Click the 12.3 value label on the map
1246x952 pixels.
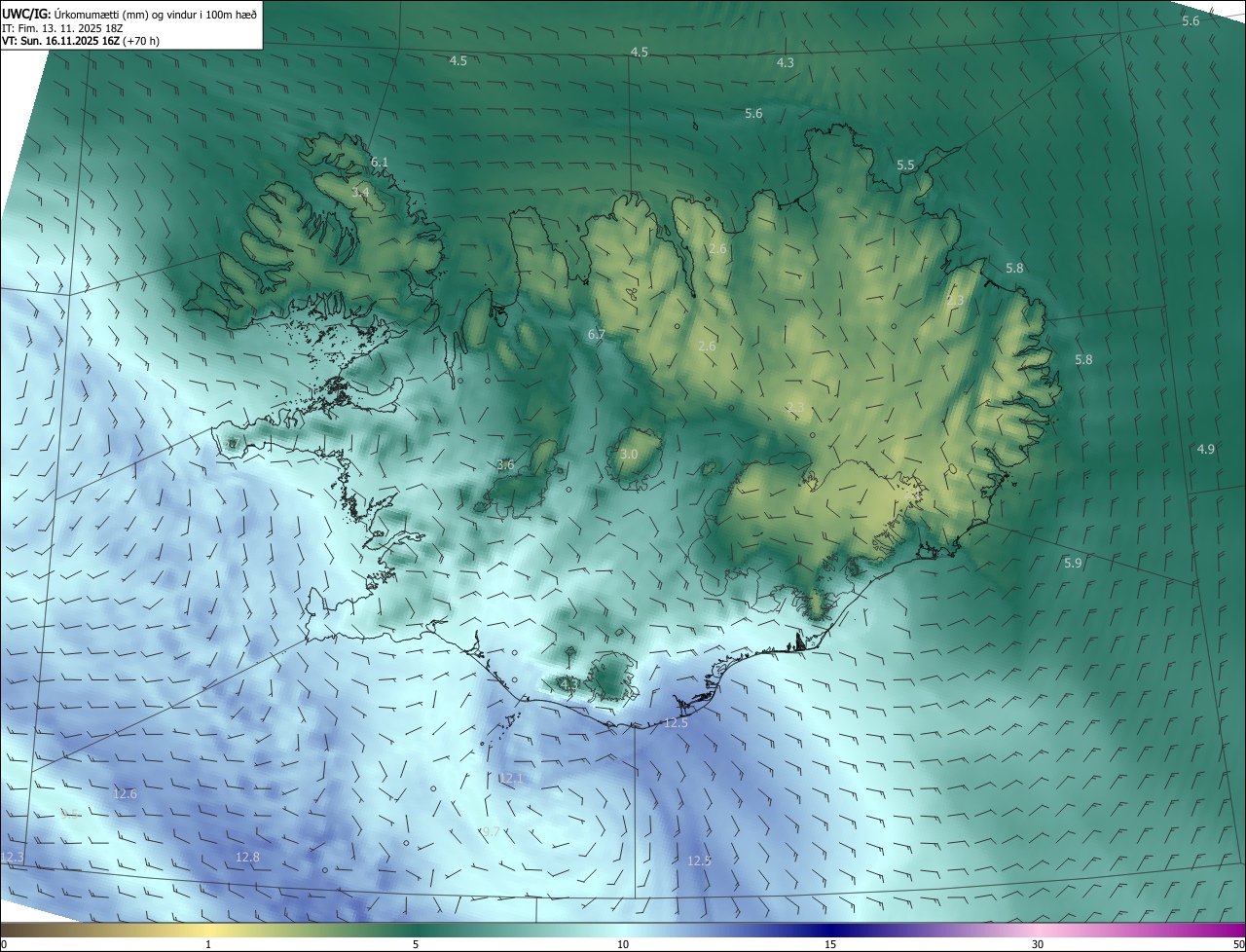13,858
